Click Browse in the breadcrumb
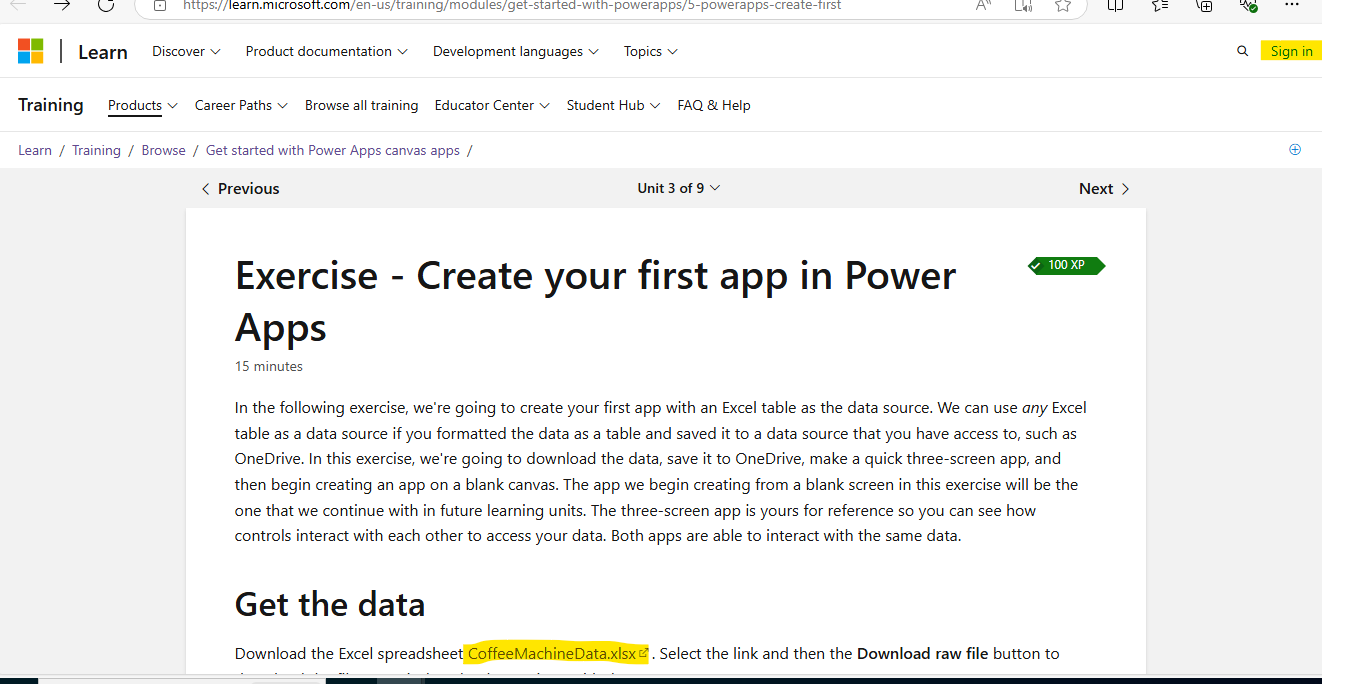Viewport: 1348px width, 684px height. pyautogui.click(x=164, y=150)
